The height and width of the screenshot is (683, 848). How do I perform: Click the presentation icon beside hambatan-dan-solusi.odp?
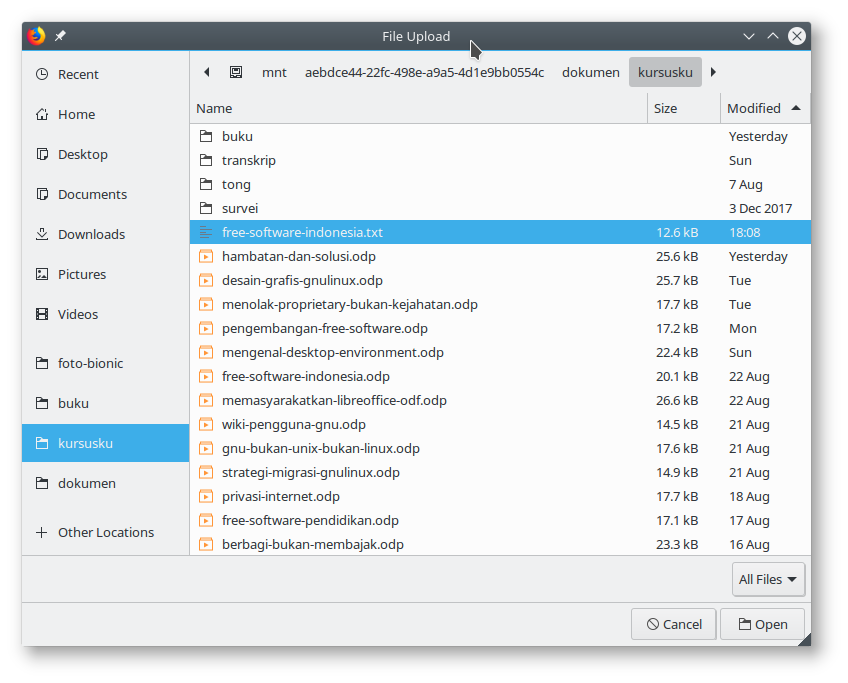tap(206, 256)
